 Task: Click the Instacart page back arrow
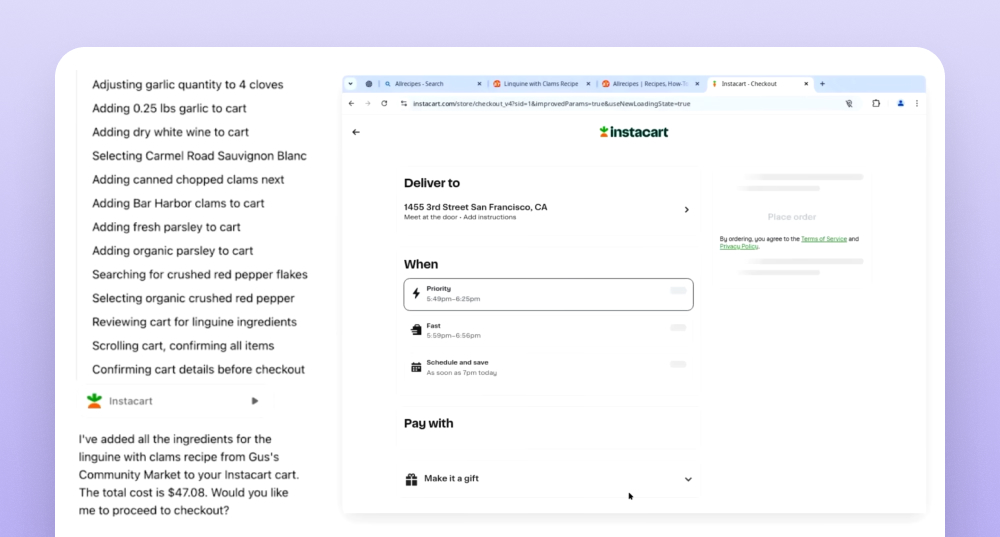coord(356,132)
